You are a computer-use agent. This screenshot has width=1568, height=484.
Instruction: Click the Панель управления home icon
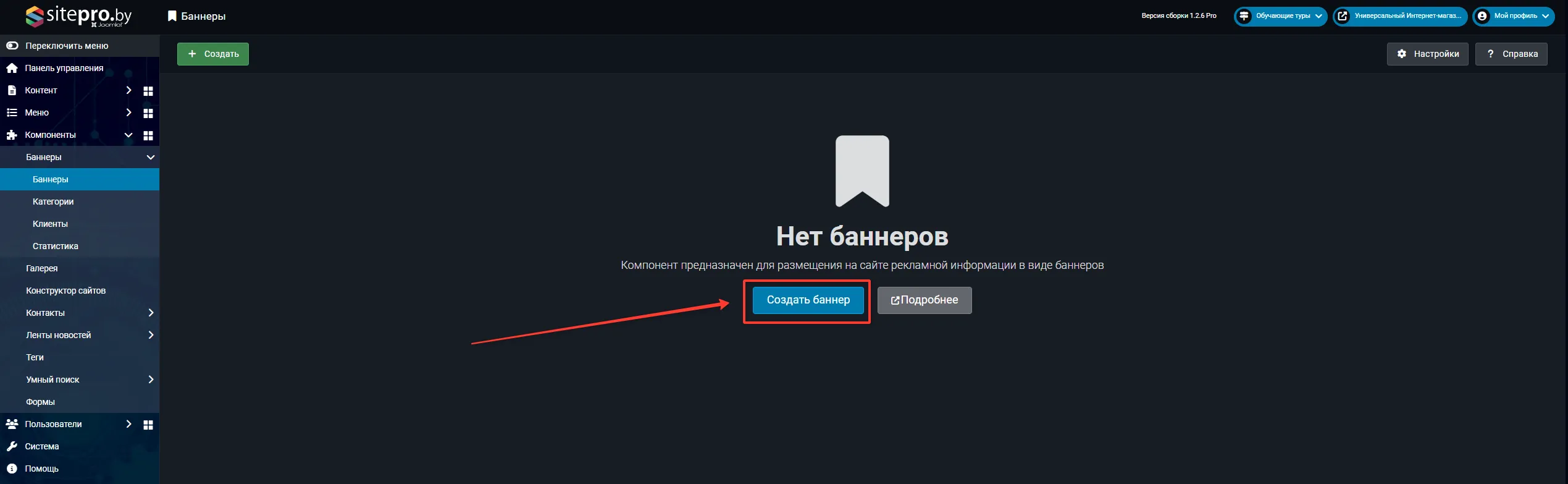coord(12,68)
